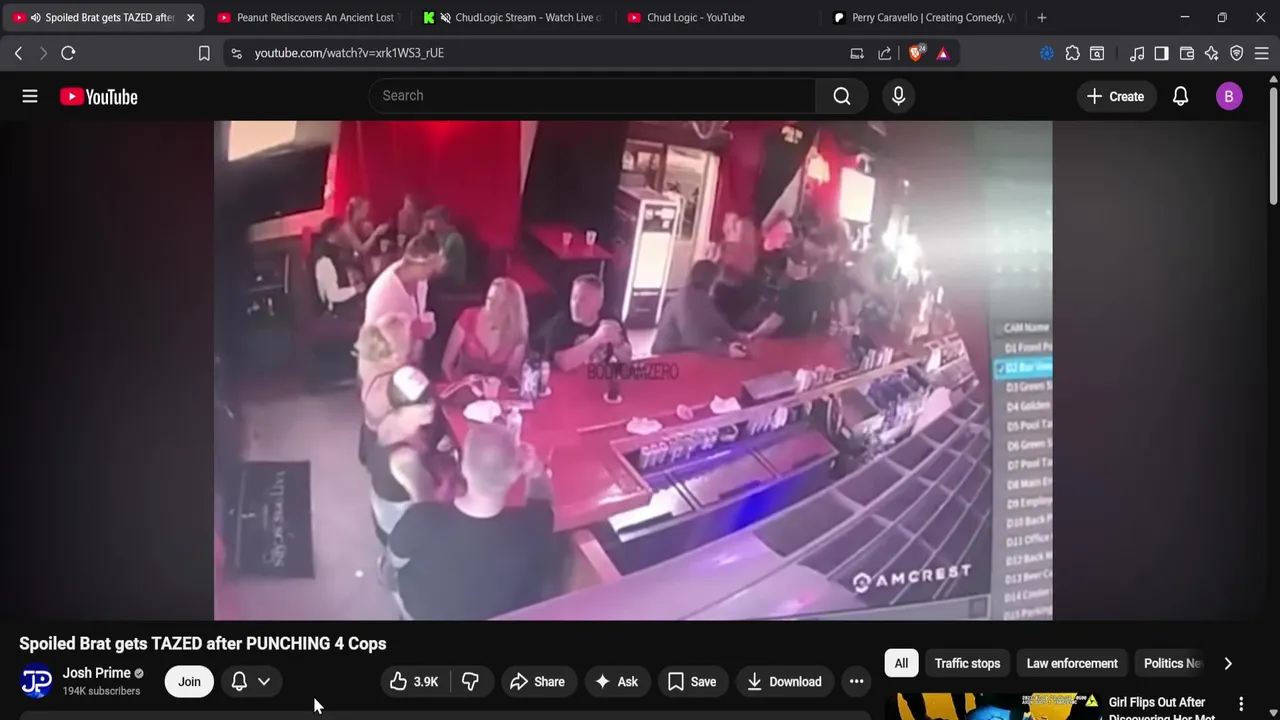
Task: Switch to Perry Caravello tab
Action: coord(922,17)
